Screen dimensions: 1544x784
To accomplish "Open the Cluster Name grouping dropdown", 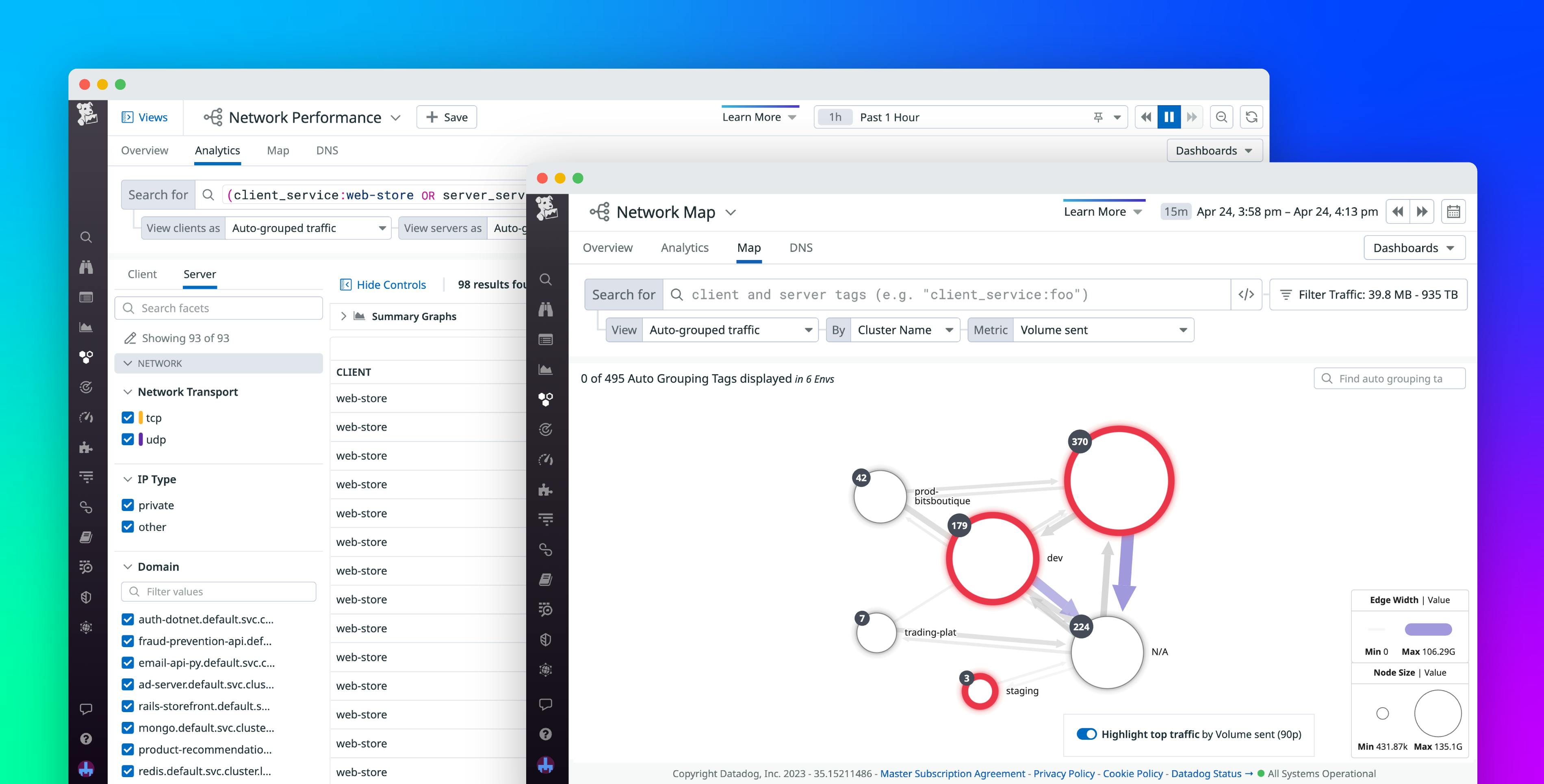I will (904, 330).
